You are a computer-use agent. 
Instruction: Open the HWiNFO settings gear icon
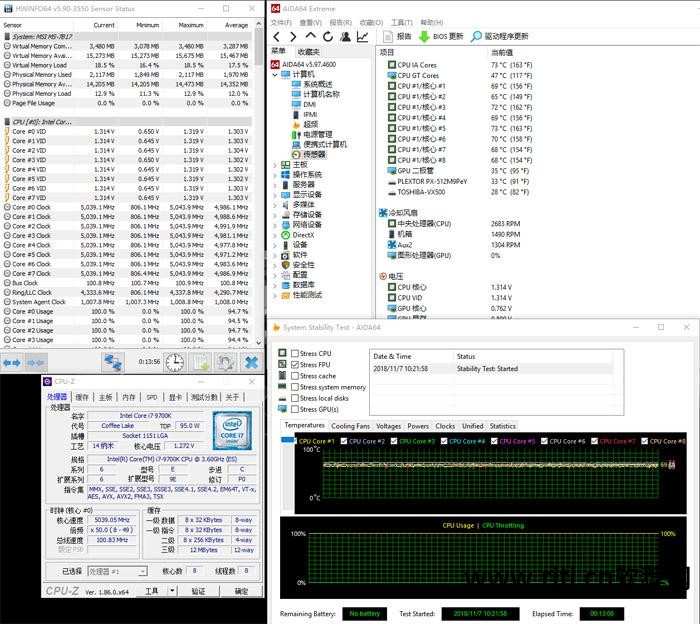point(225,362)
